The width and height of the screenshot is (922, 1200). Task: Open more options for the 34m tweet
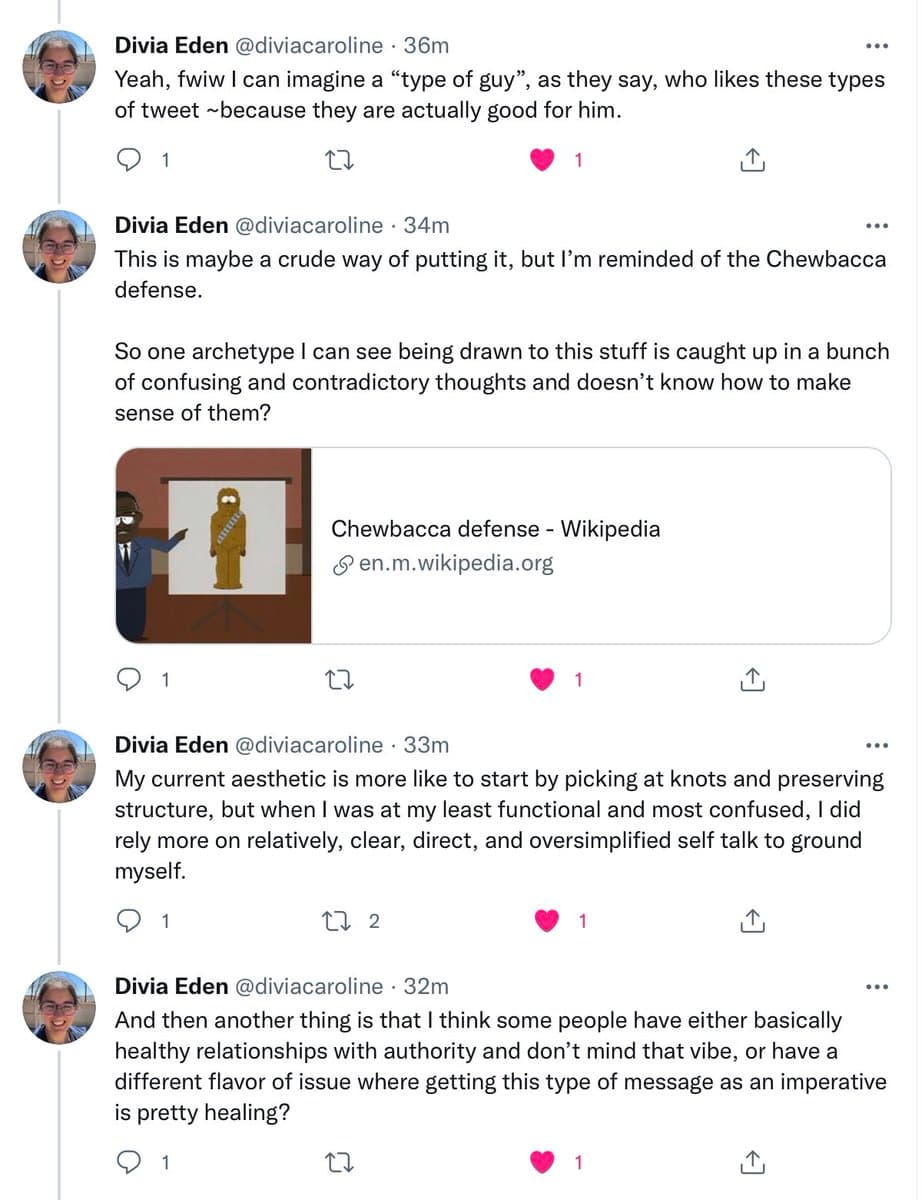coord(876,226)
